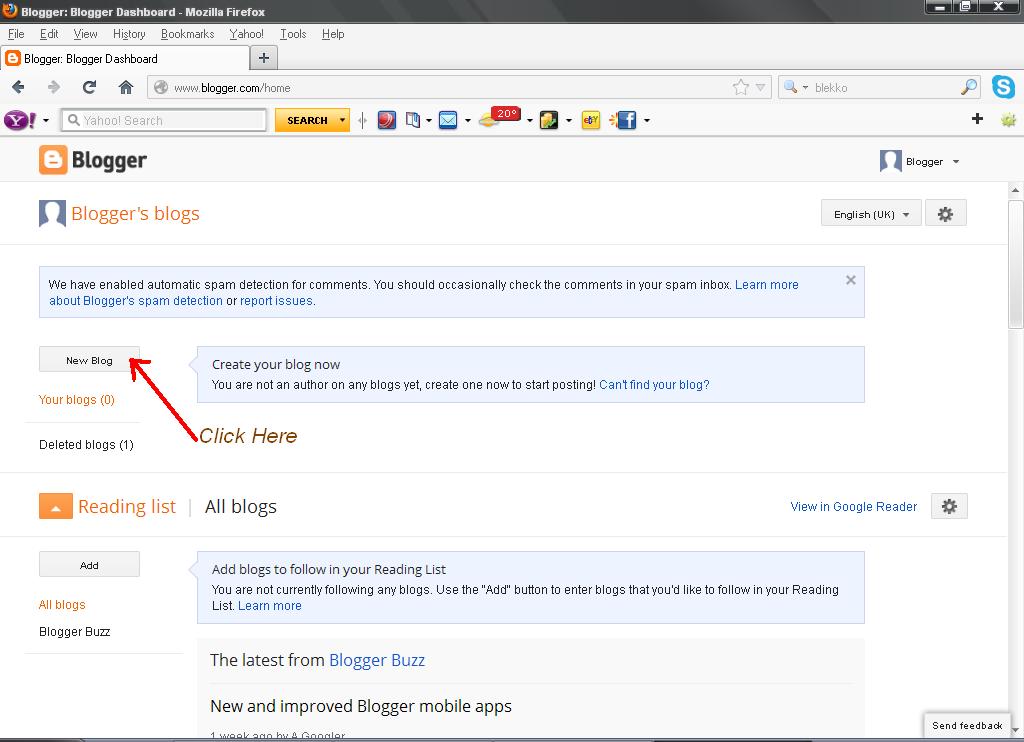Expand the mail icon dropdown arrow
The image size is (1024, 742).
[468, 121]
